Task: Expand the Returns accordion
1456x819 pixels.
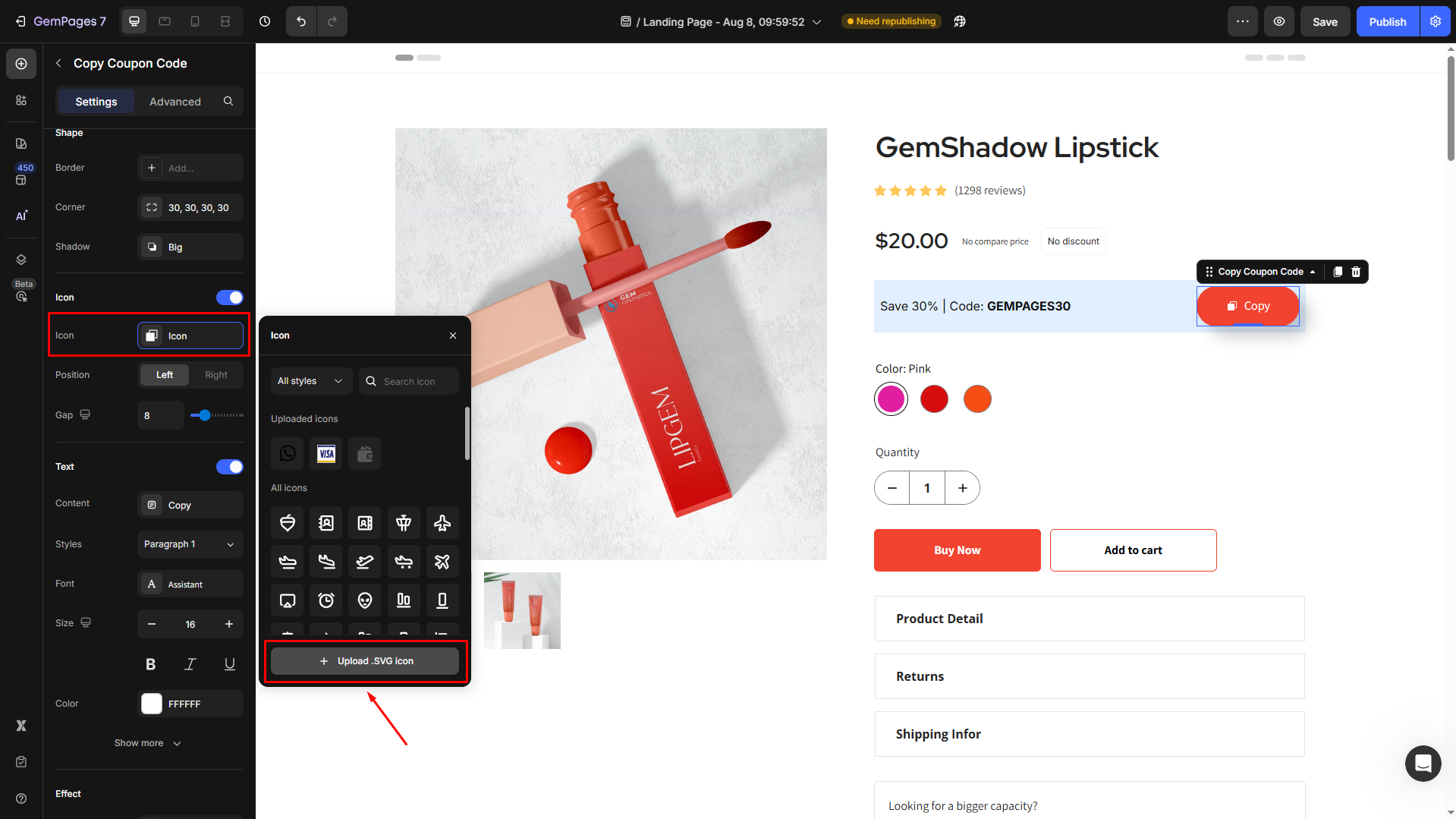Action: pos(1090,676)
